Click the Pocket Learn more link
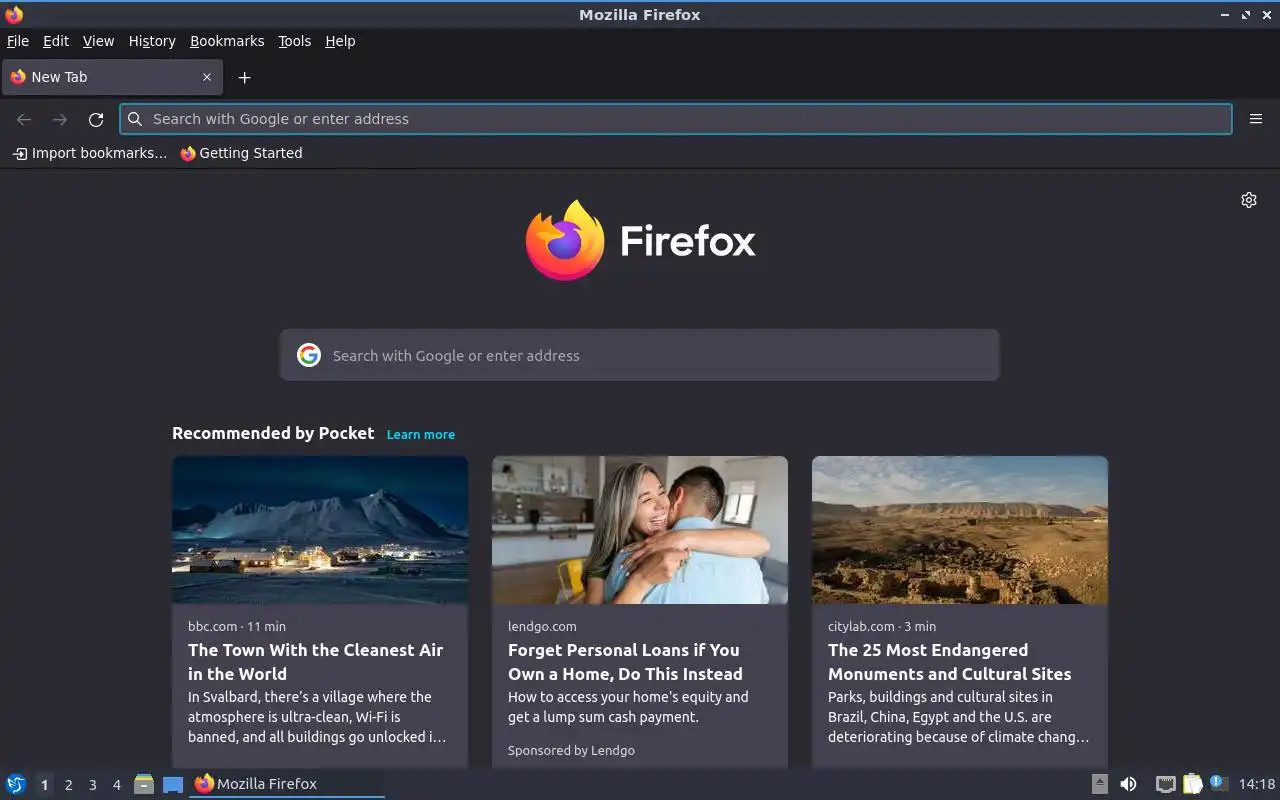This screenshot has height=800, width=1280. 421,434
